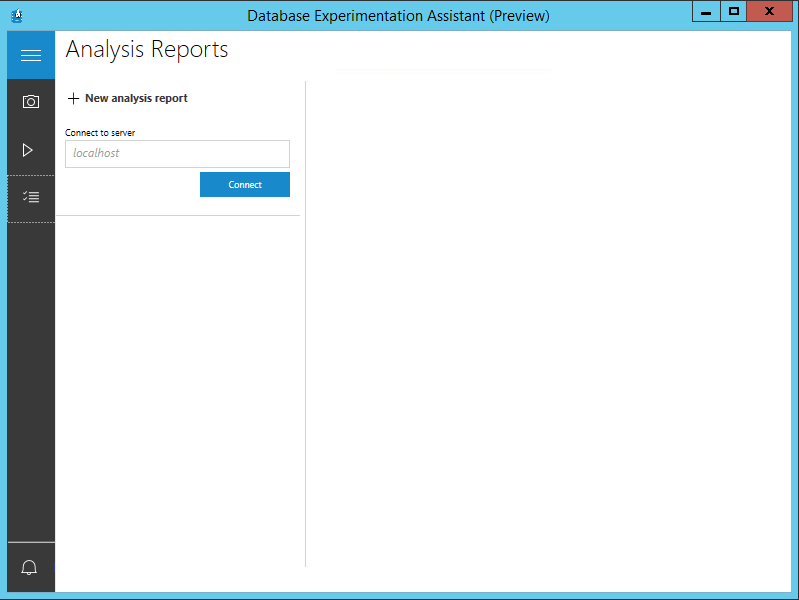799x600 pixels.
Task: Click the vertical divider between the two panes
Action: pyautogui.click(x=305, y=320)
